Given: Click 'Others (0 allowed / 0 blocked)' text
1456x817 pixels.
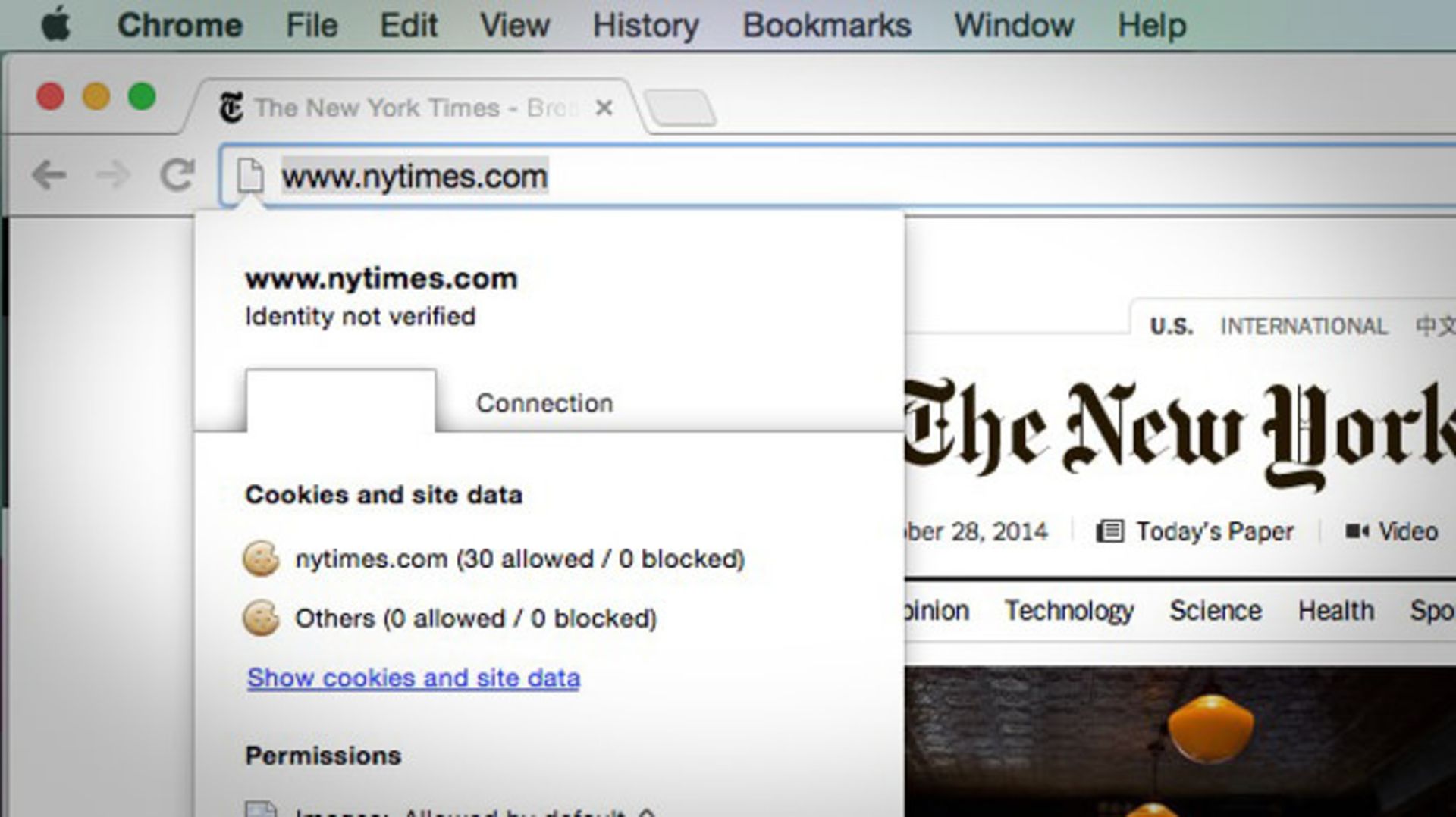Looking at the screenshot, I should tap(475, 618).
